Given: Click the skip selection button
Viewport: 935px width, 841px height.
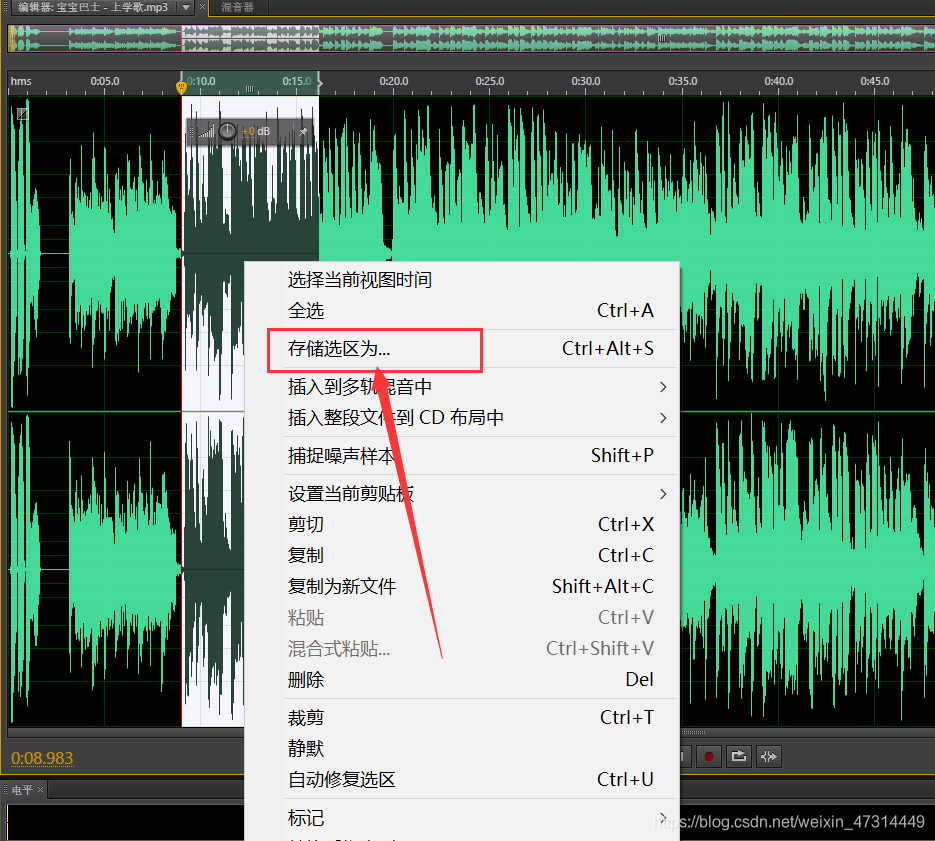Looking at the screenshot, I should click(x=769, y=757).
